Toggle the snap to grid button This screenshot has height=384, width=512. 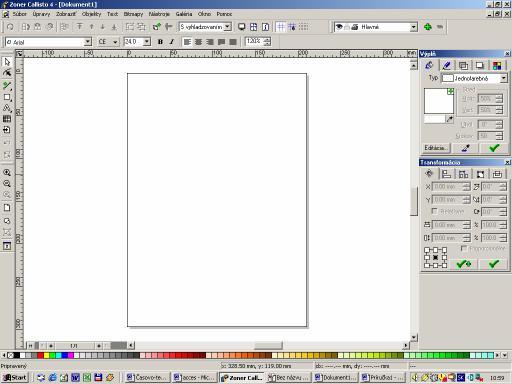(292, 27)
